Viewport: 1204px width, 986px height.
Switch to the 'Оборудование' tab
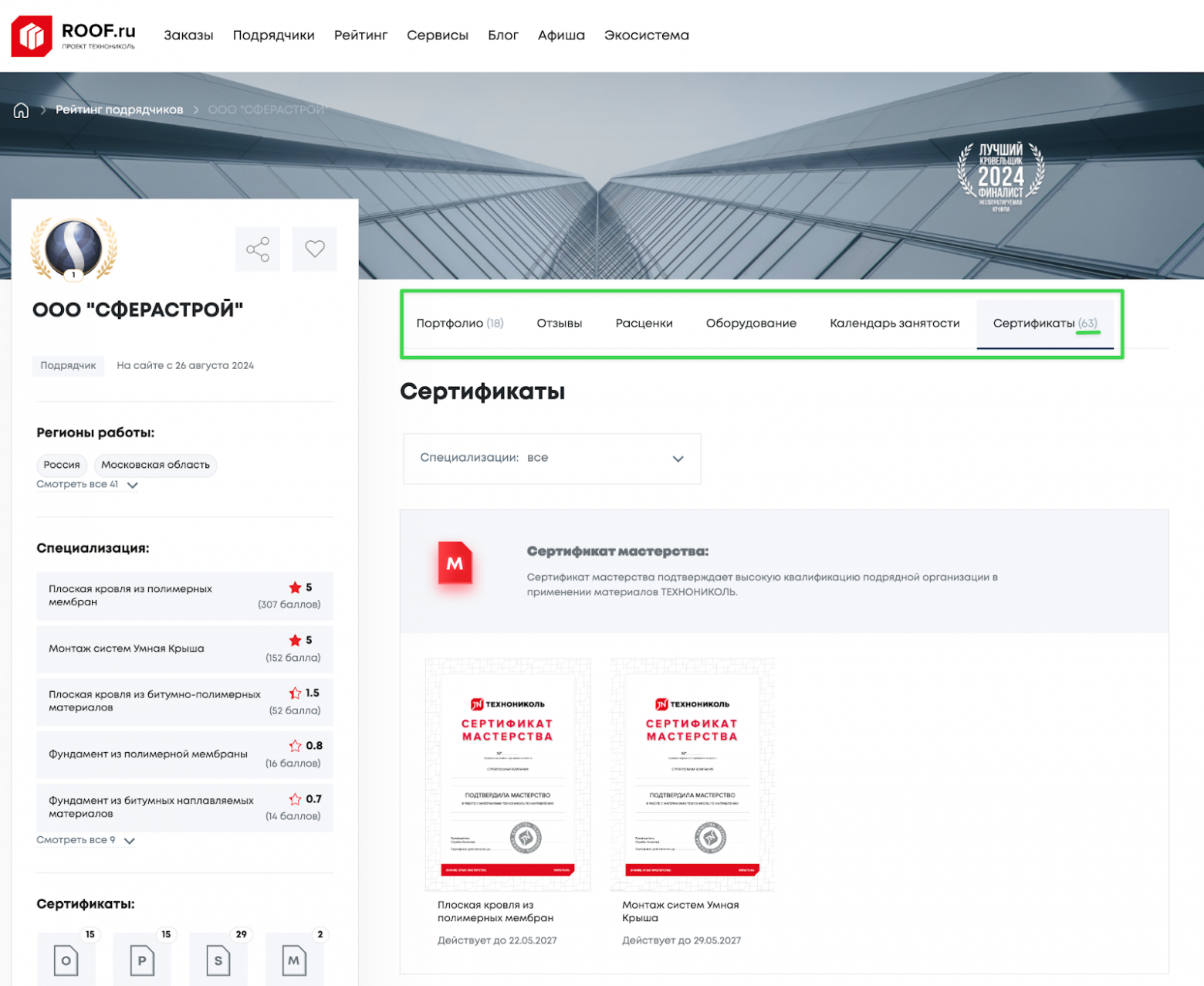pyautogui.click(x=751, y=324)
